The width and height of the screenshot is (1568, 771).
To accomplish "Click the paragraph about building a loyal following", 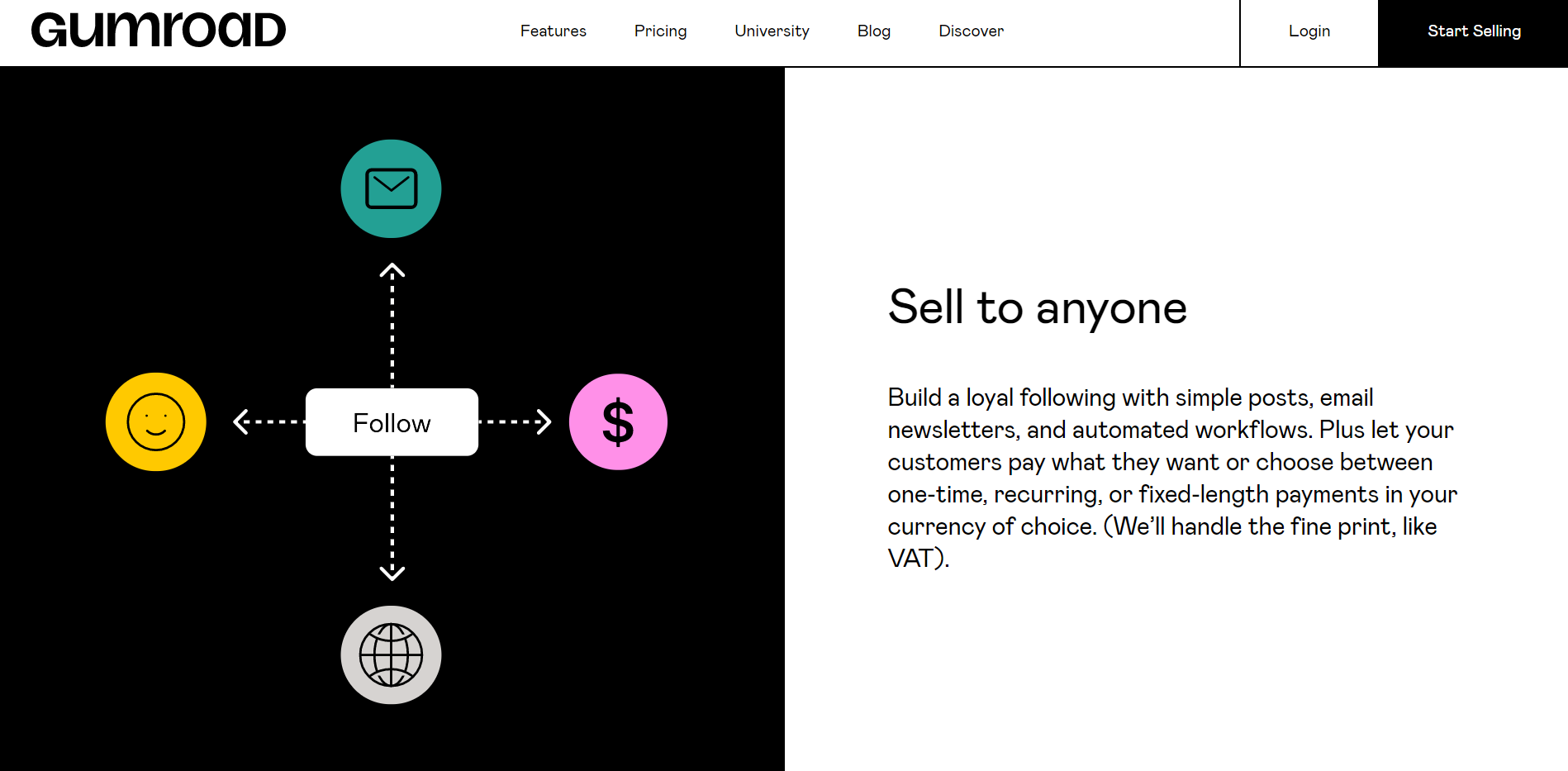I will [x=1172, y=478].
